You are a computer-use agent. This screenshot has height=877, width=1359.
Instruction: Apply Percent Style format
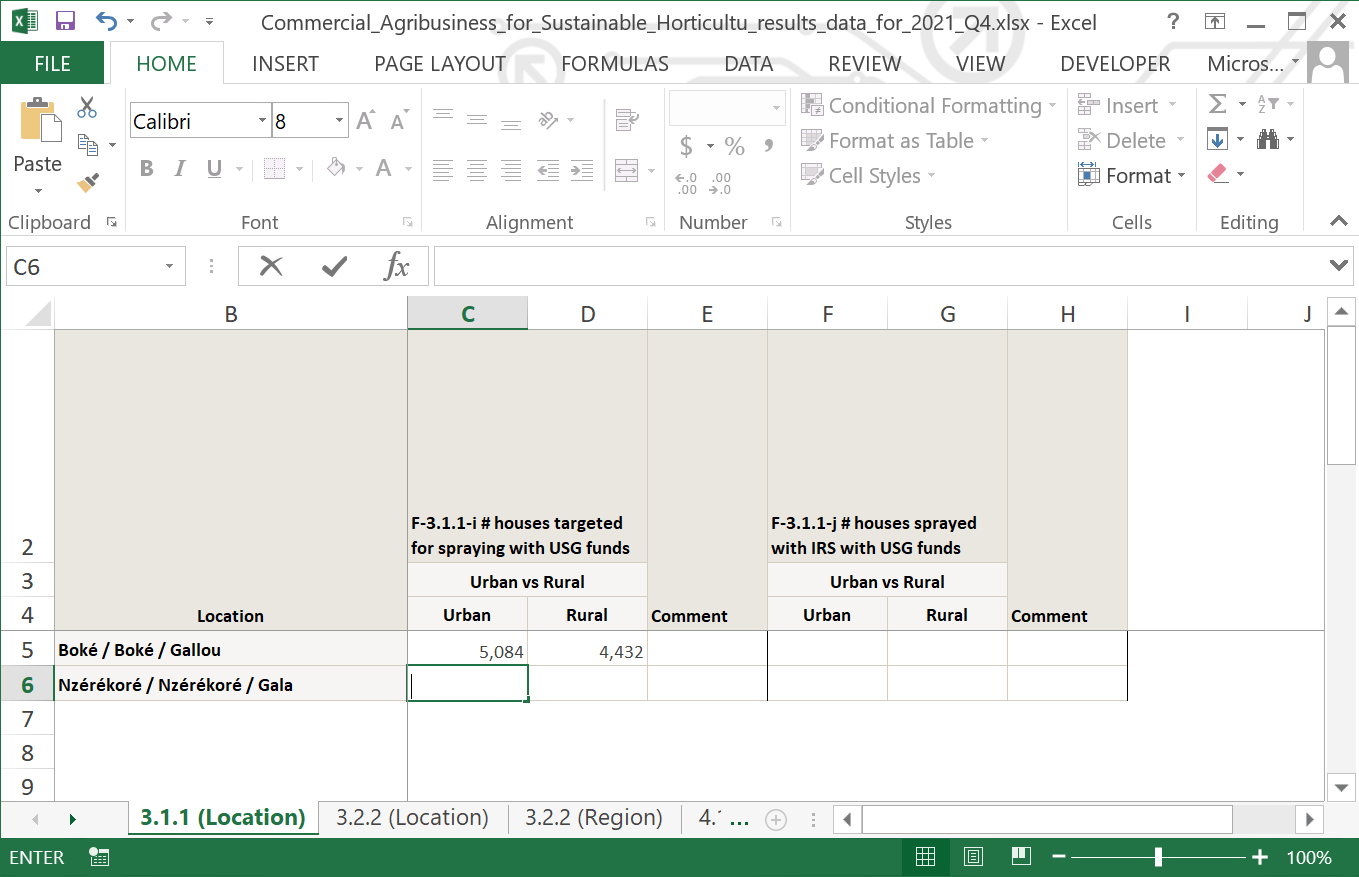pos(735,147)
